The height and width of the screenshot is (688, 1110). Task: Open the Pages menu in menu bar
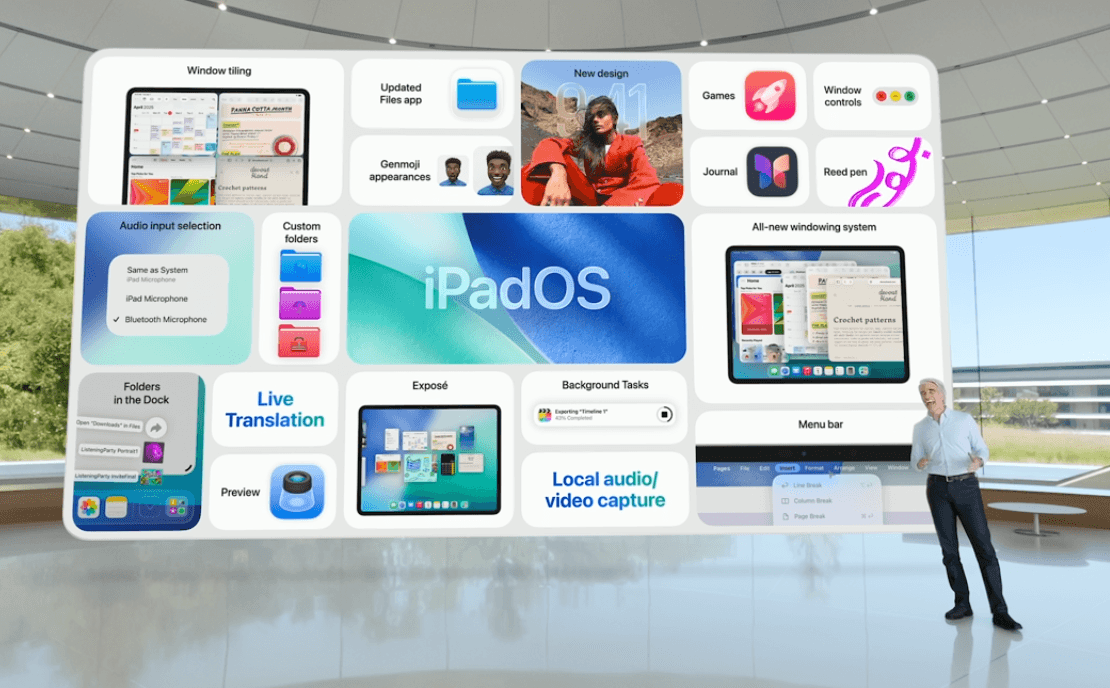721,469
